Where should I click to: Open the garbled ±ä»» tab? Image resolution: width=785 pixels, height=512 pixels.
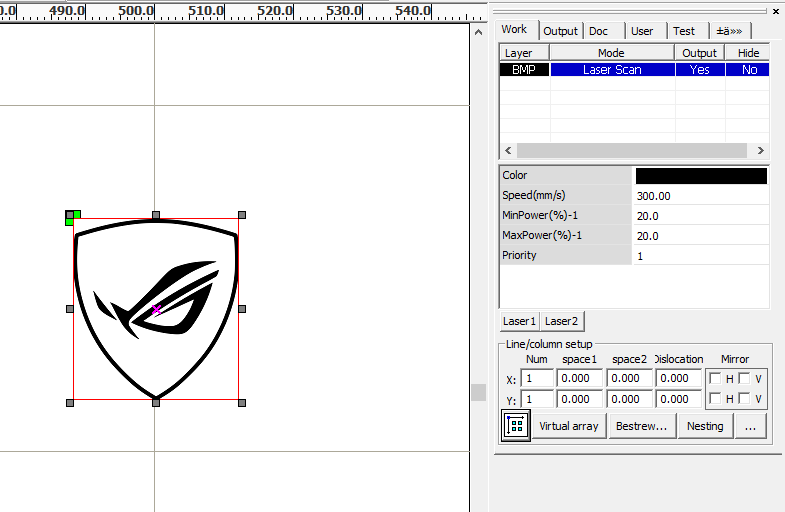tap(729, 31)
